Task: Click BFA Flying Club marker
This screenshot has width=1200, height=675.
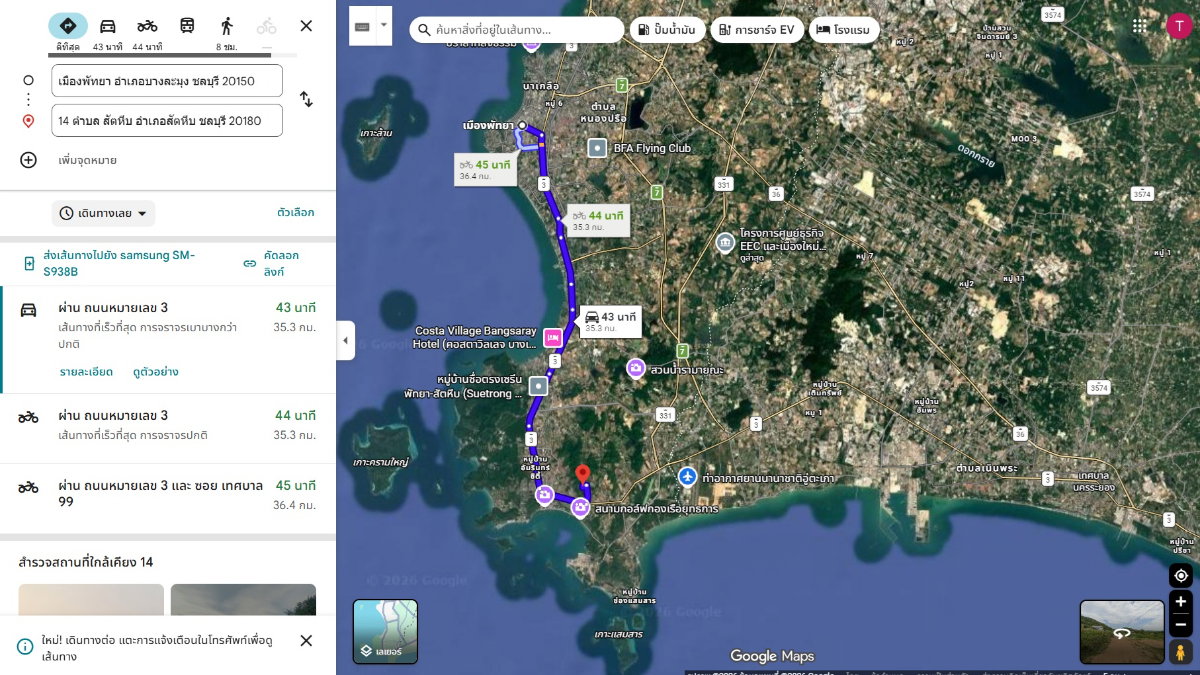Action: [x=597, y=148]
